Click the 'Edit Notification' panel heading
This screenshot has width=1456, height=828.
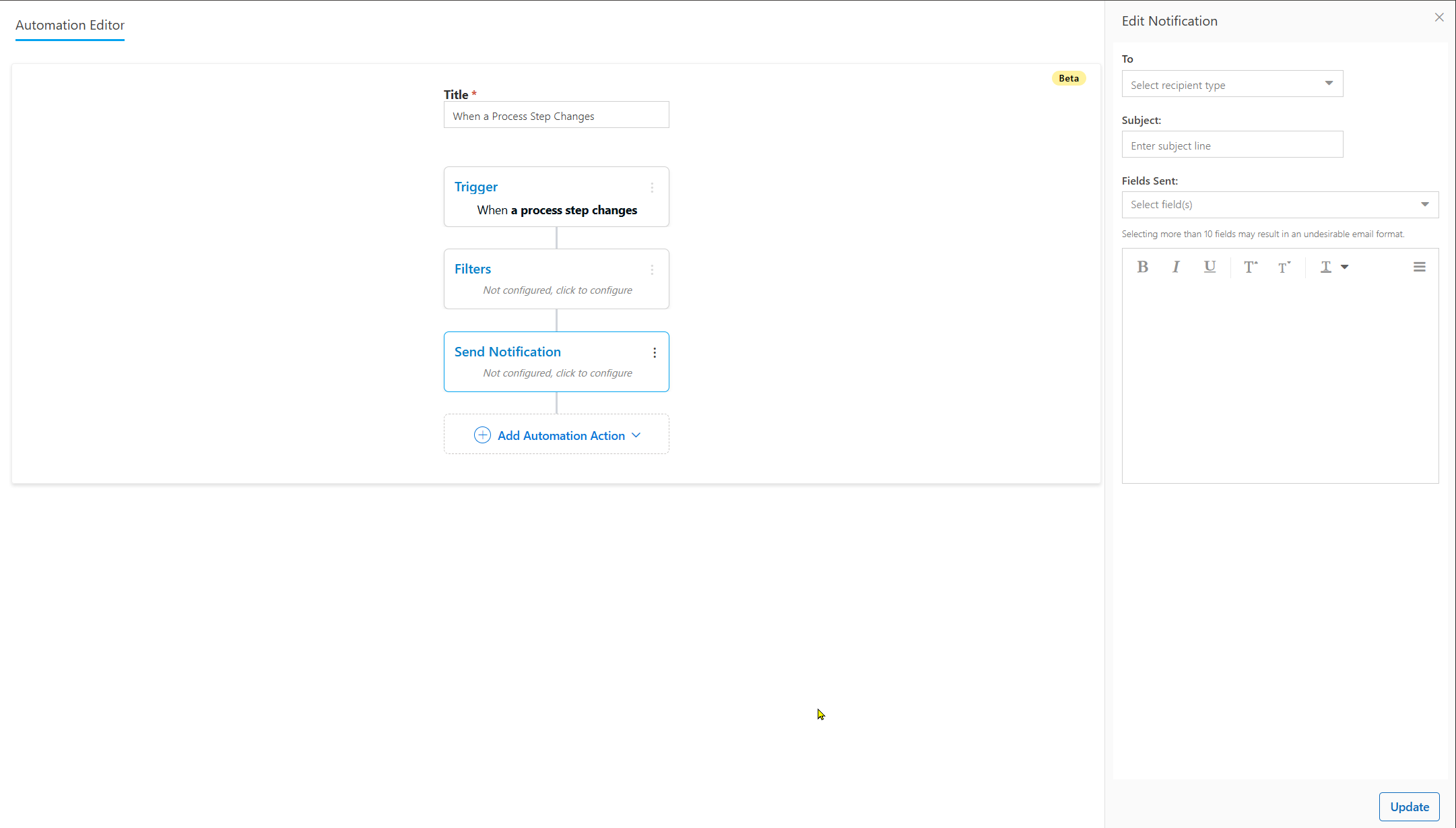1170,21
